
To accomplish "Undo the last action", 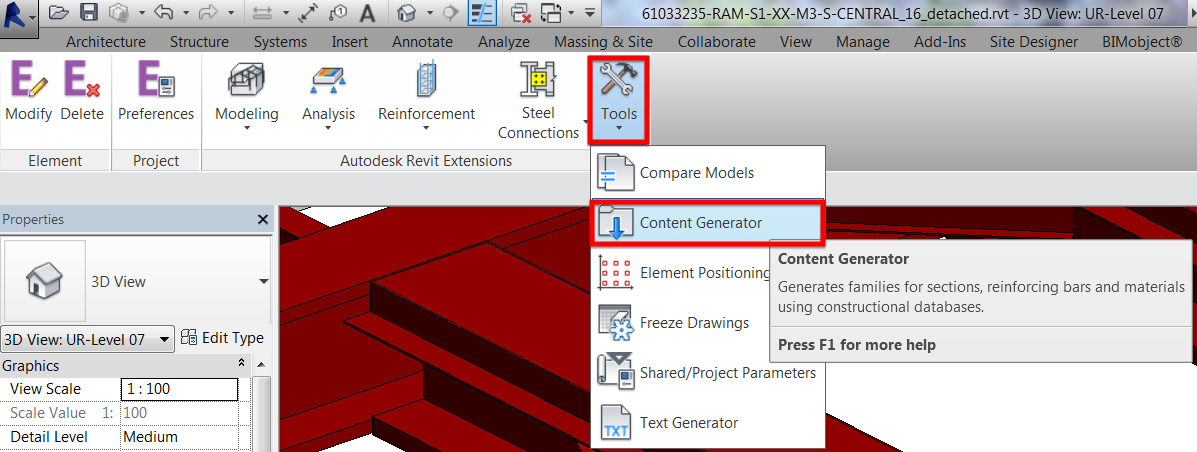I will click(162, 12).
